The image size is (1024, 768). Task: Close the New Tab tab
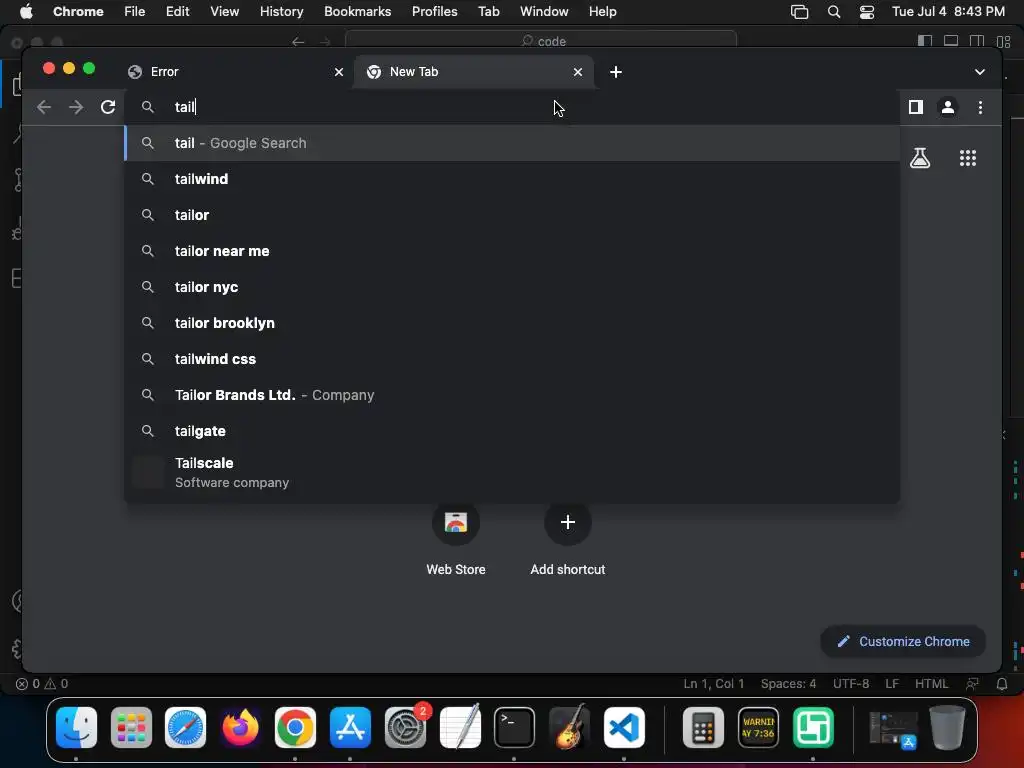coord(578,72)
